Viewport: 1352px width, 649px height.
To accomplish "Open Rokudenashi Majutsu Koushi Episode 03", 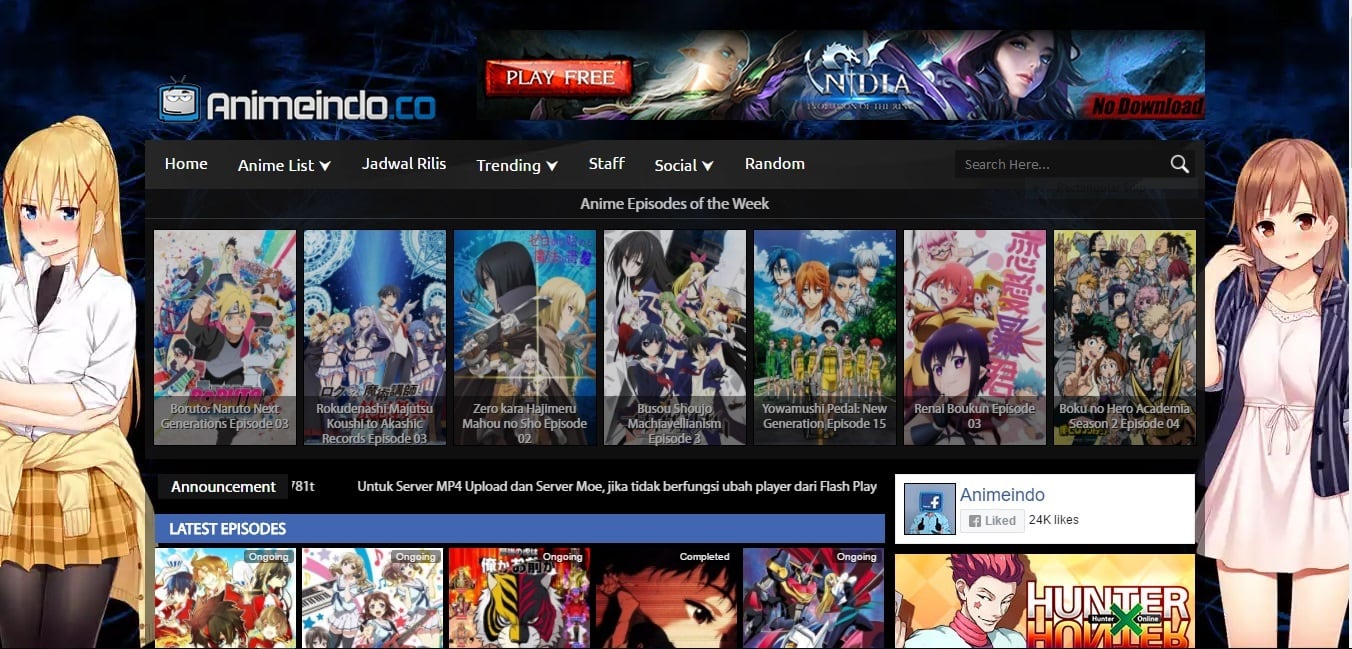I will coord(375,338).
